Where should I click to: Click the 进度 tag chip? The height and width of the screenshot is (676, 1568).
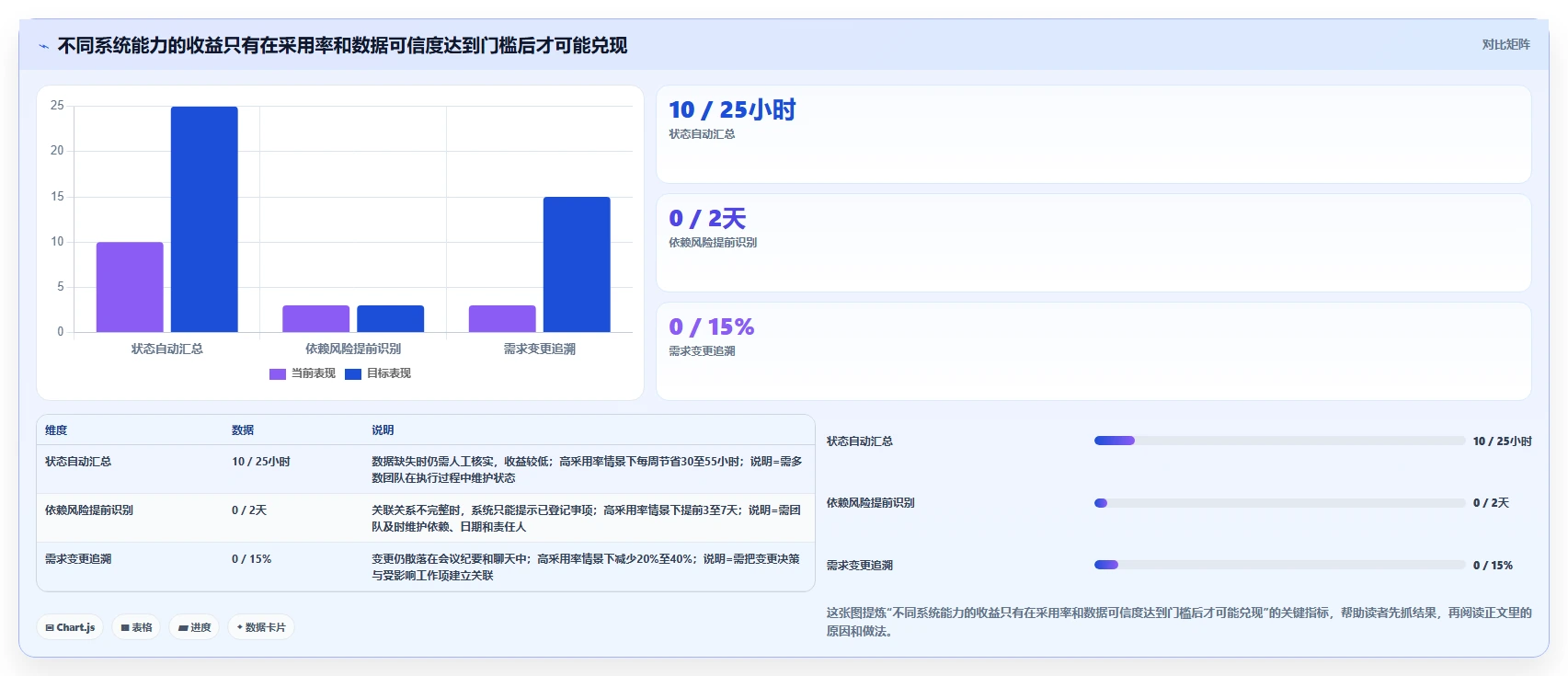click(194, 627)
